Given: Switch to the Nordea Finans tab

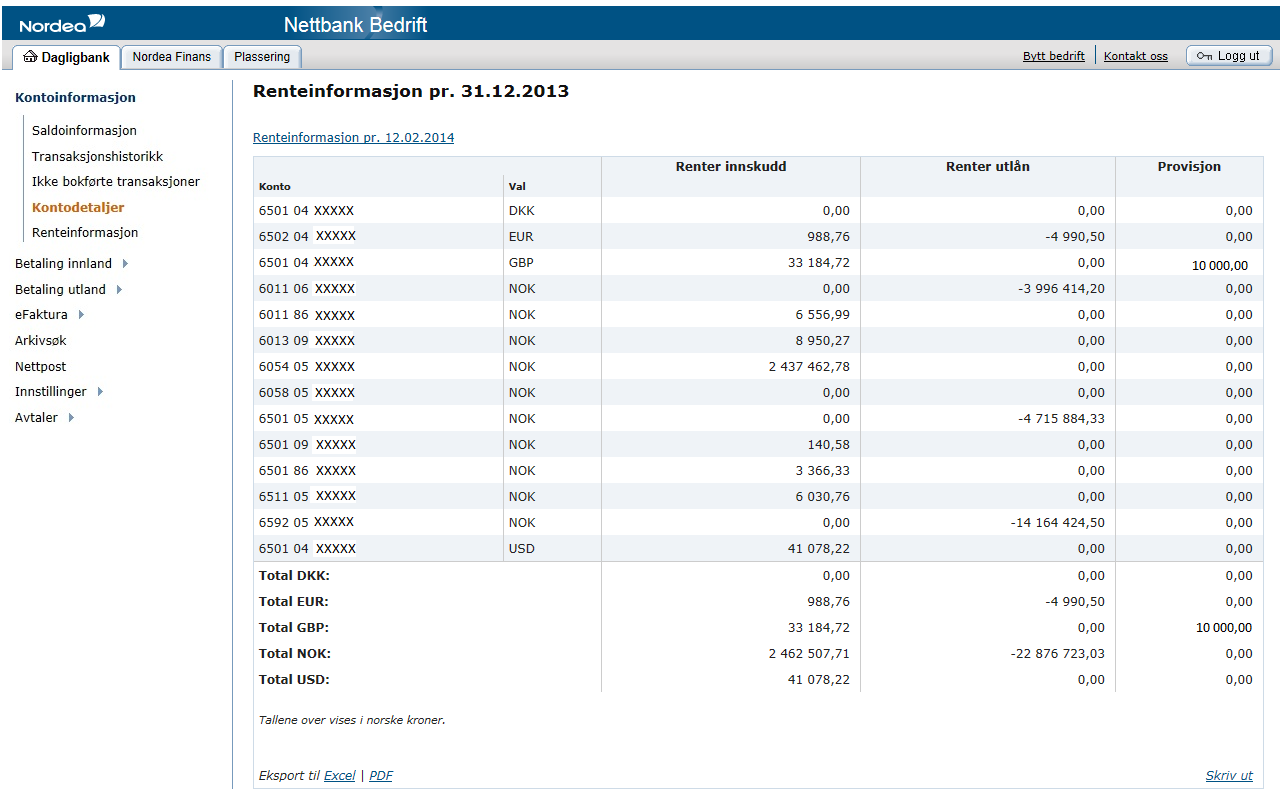Looking at the screenshot, I should [172, 57].
